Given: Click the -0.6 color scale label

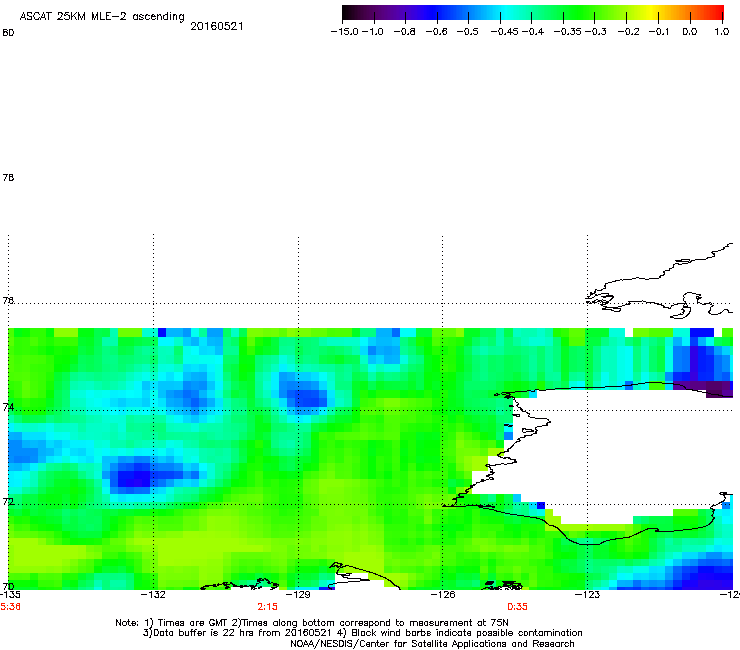Looking at the screenshot, I should (437, 32).
